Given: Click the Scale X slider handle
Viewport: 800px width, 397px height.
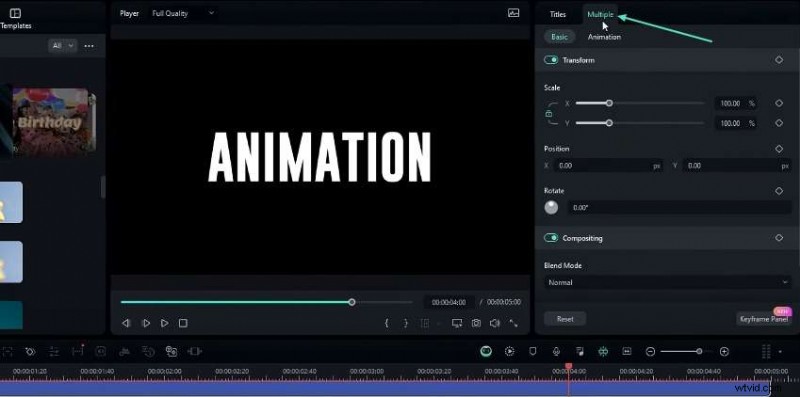Looking at the screenshot, I should pos(609,103).
